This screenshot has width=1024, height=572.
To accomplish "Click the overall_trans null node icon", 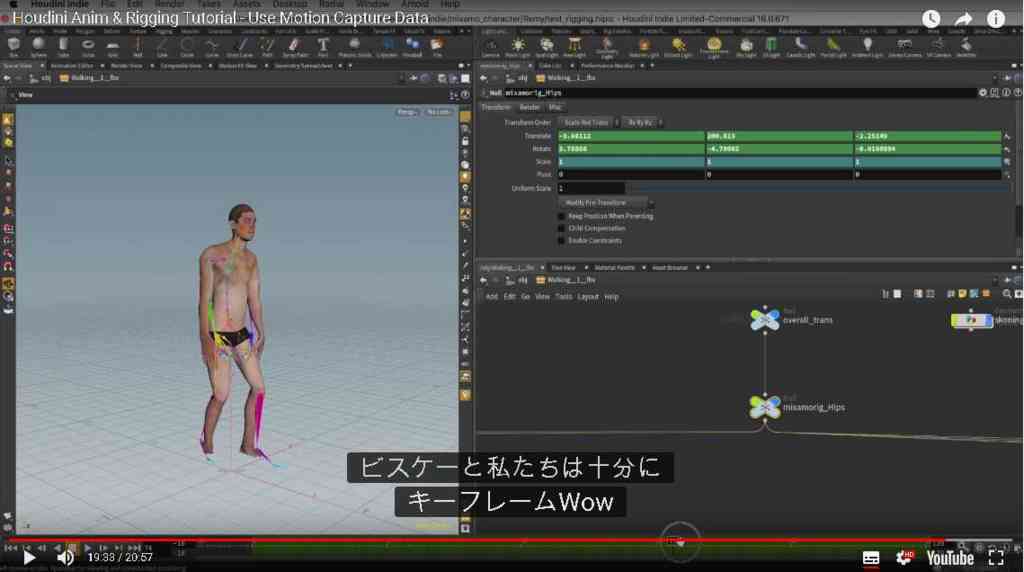I will [x=765, y=320].
